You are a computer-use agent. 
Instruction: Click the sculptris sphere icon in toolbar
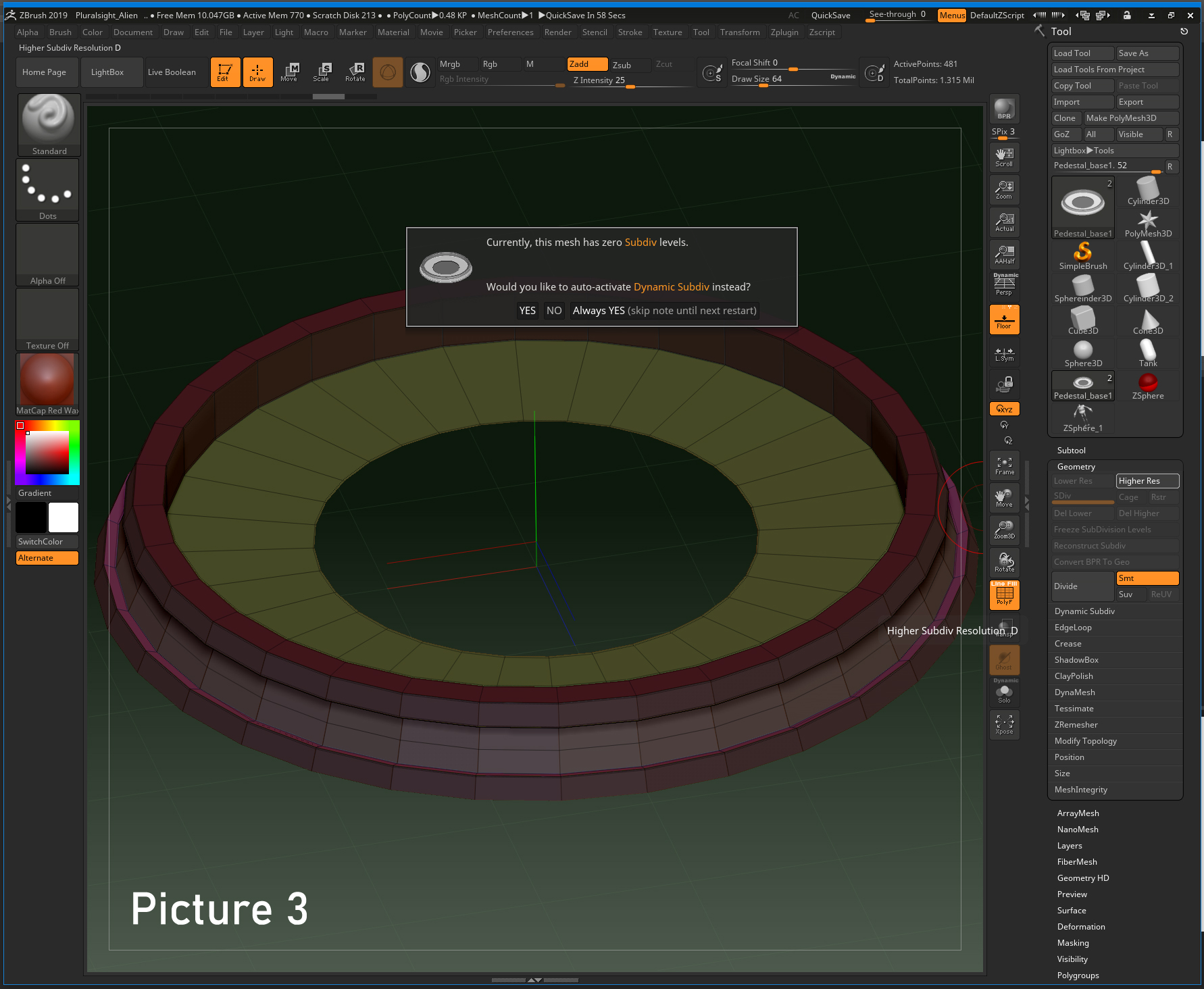[388, 72]
